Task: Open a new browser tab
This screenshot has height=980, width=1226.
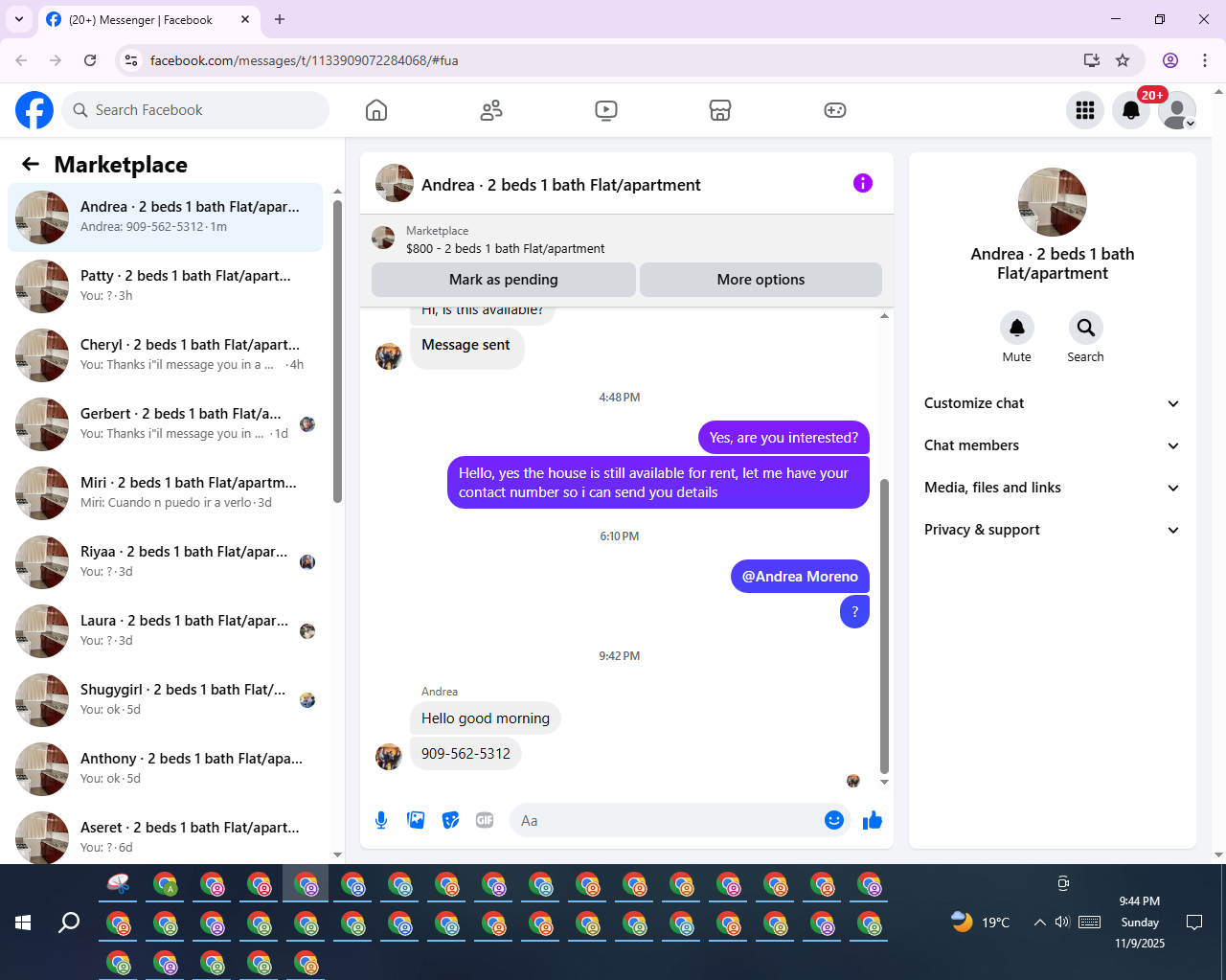Action: pos(280,19)
